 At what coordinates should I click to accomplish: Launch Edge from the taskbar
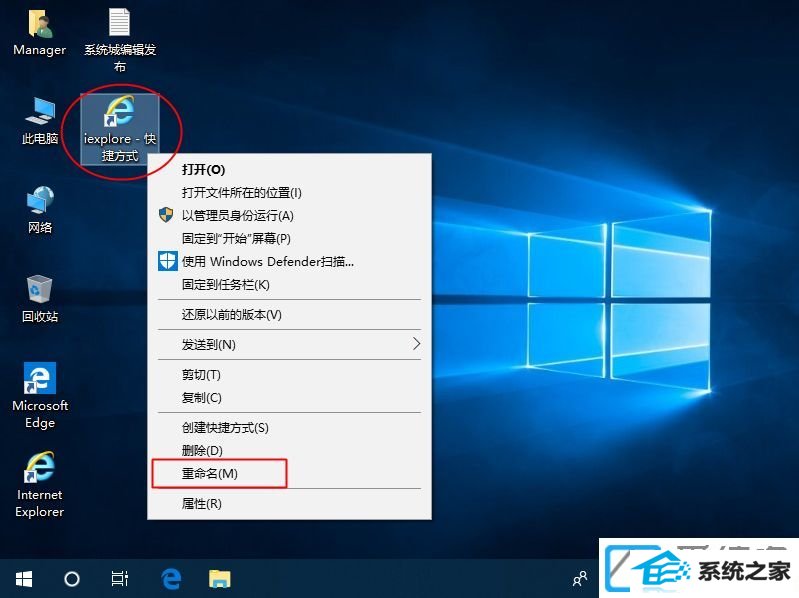pyautogui.click(x=171, y=579)
